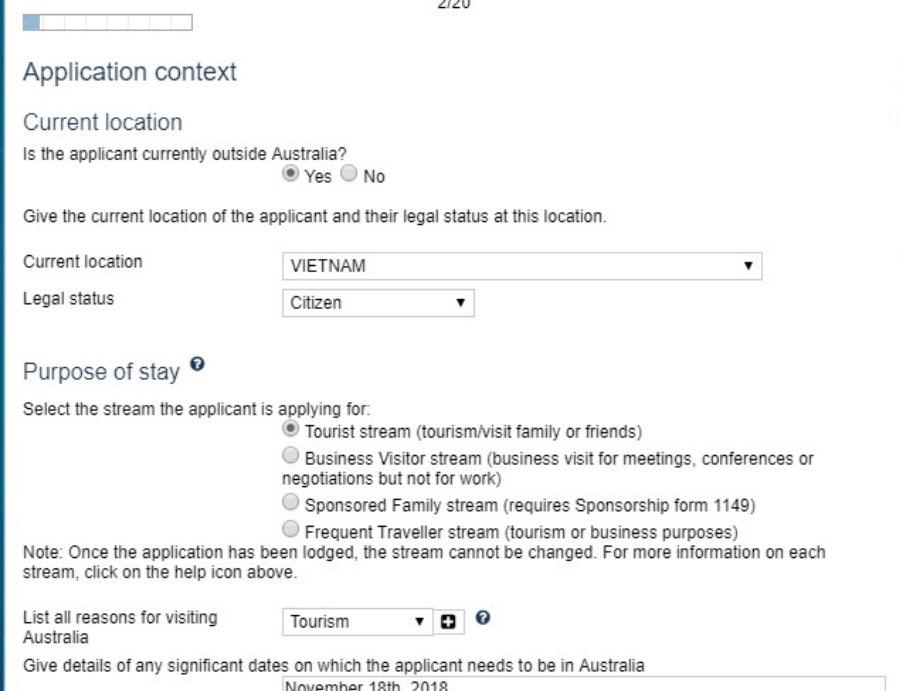The image size is (900, 691).
Task: Click the Application context page heading
Action: tap(130, 73)
